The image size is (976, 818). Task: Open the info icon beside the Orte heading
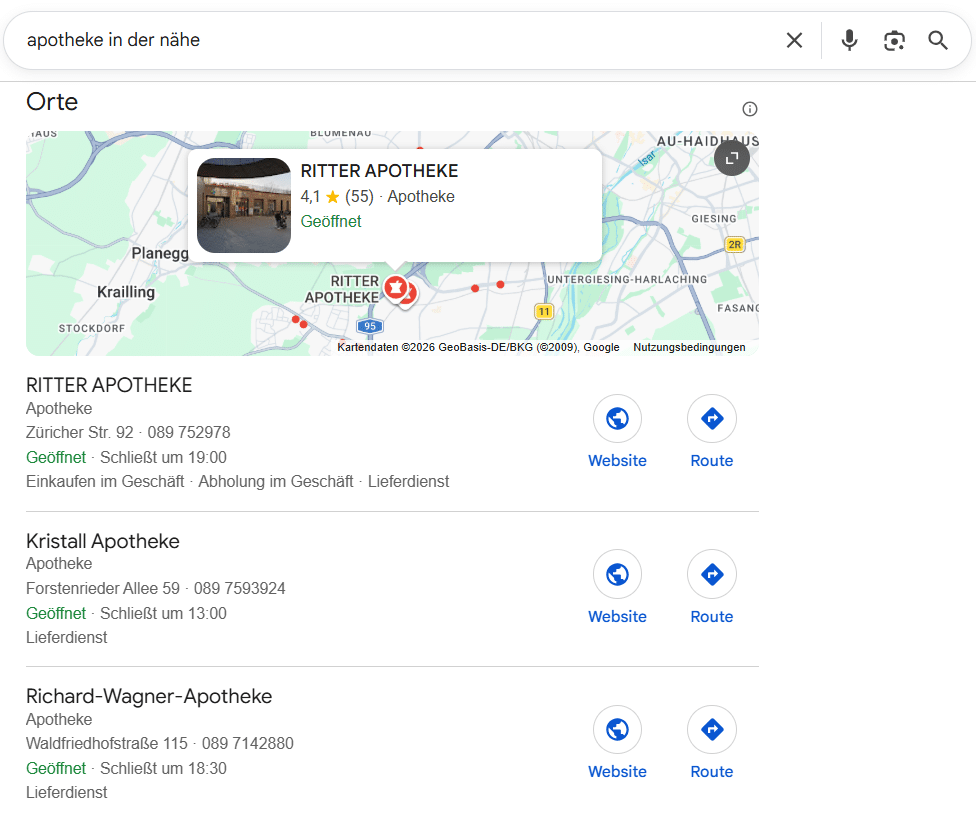pyautogui.click(x=749, y=110)
